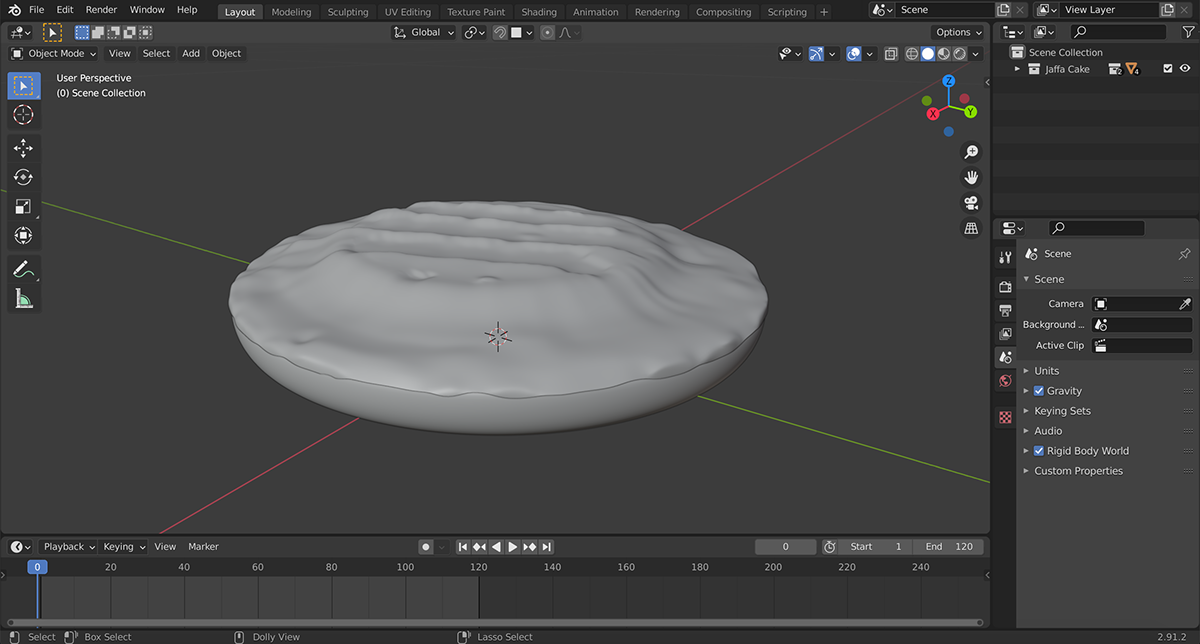Open the File menu
1200x644 pixels.
click(x=36, y=10)
